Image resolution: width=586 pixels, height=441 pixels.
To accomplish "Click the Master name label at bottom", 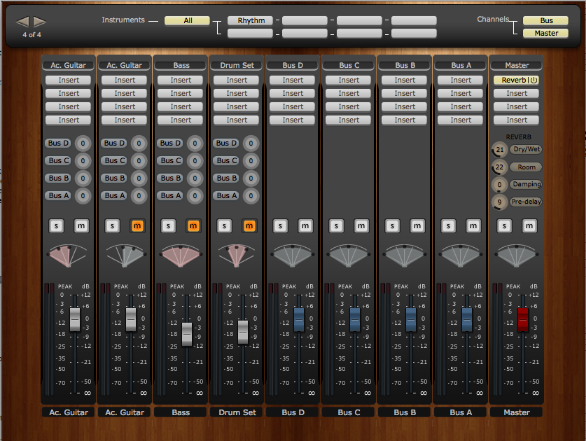I will (516, 412).
